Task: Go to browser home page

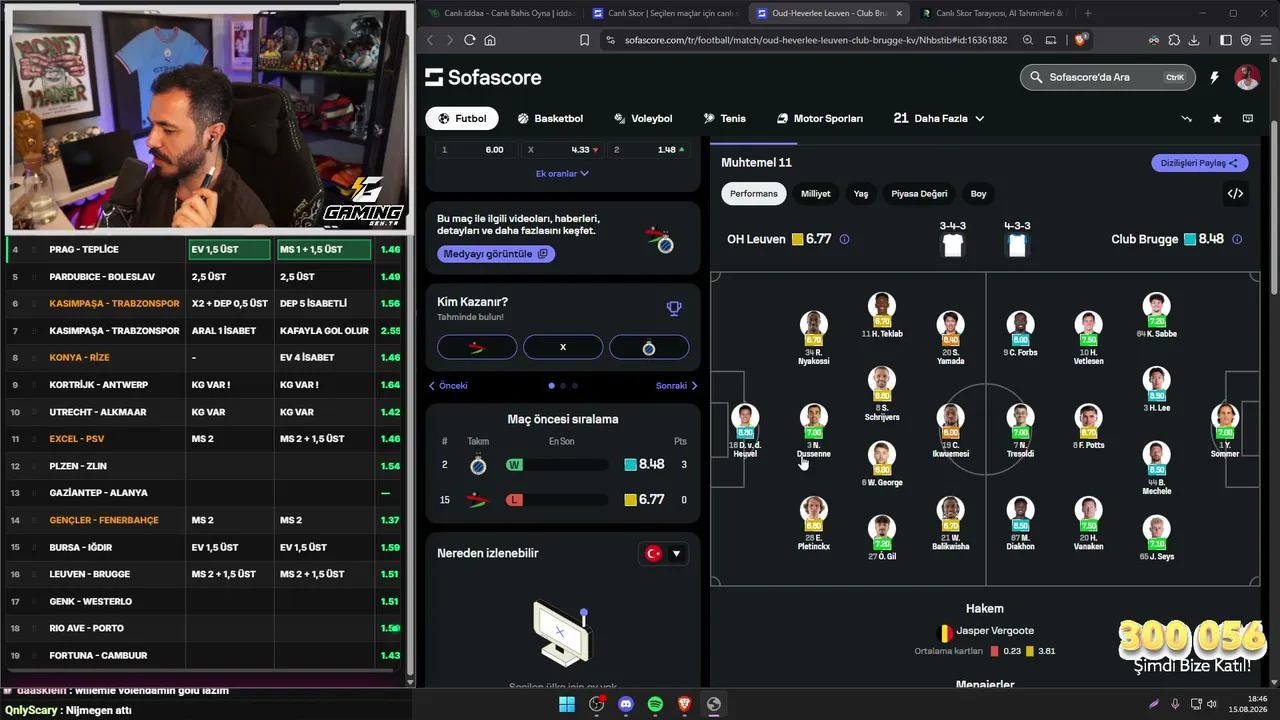Action: pos(490,40)
